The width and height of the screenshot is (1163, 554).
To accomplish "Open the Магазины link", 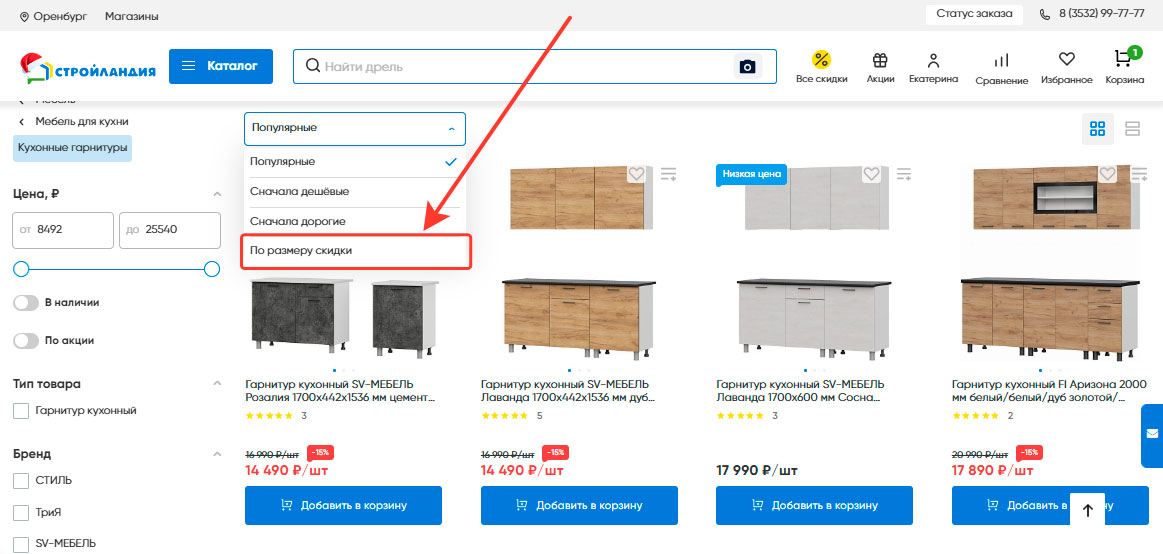I will 131,16.
